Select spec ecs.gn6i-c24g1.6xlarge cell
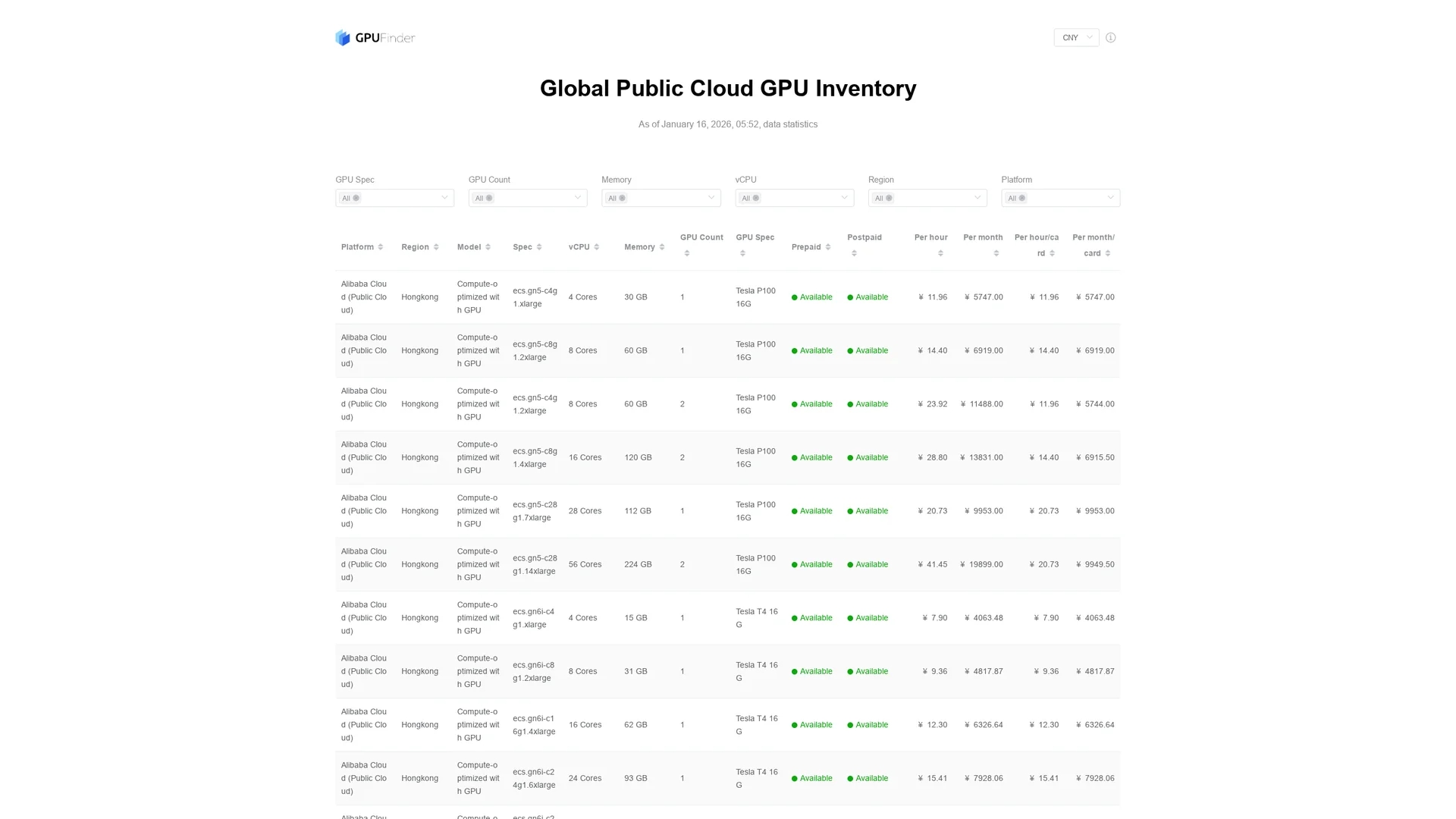1456x819 pixels. point(534,778)
